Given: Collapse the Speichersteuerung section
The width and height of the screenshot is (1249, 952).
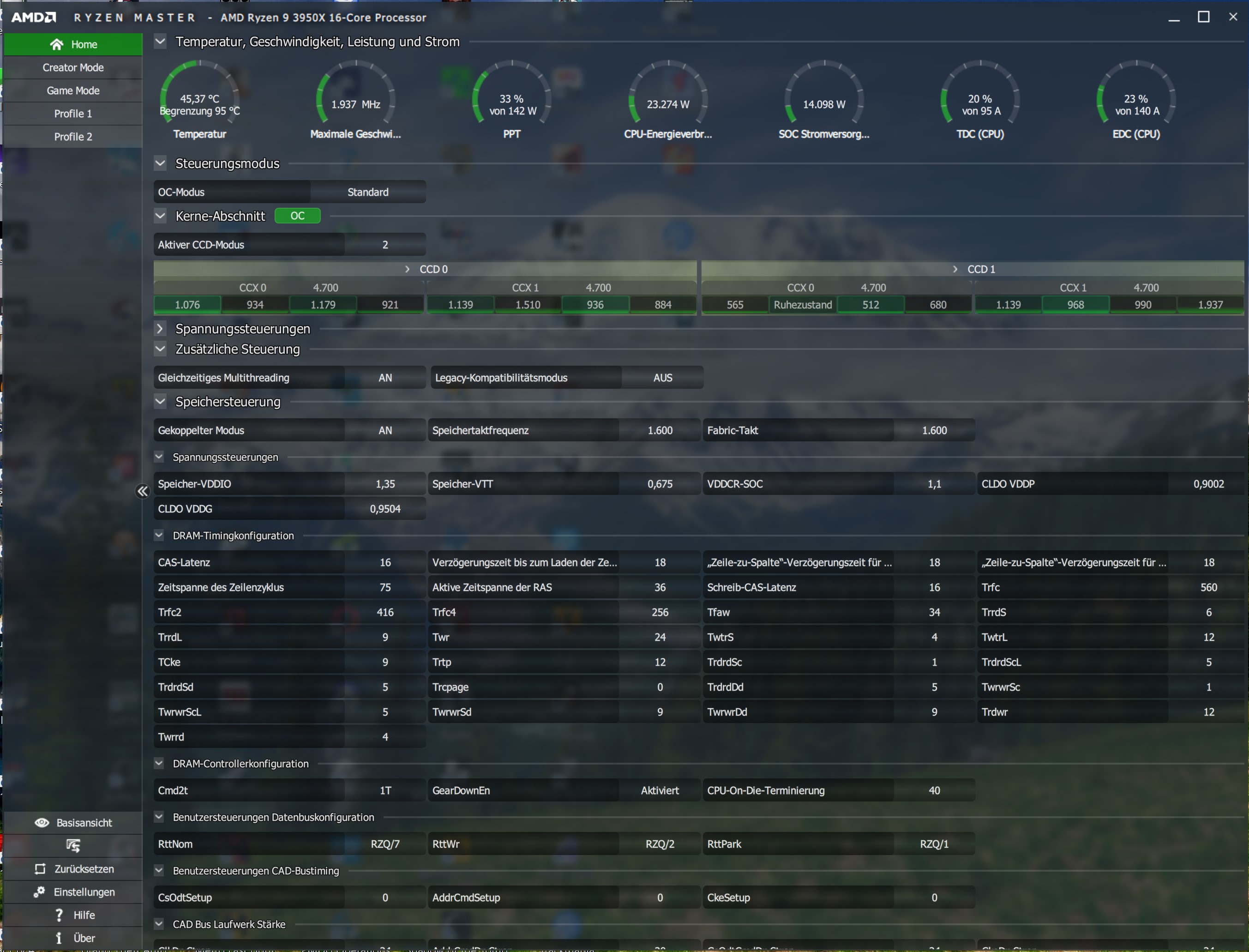Looking at the screenshot, I should pos(160,402).
